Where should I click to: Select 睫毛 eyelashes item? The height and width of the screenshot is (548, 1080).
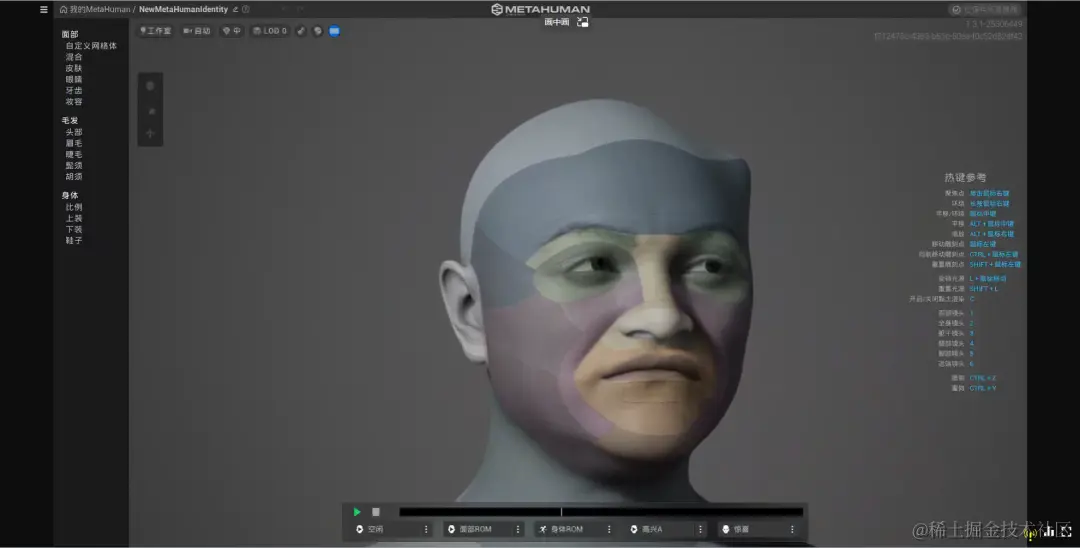[x=74, y=154]
